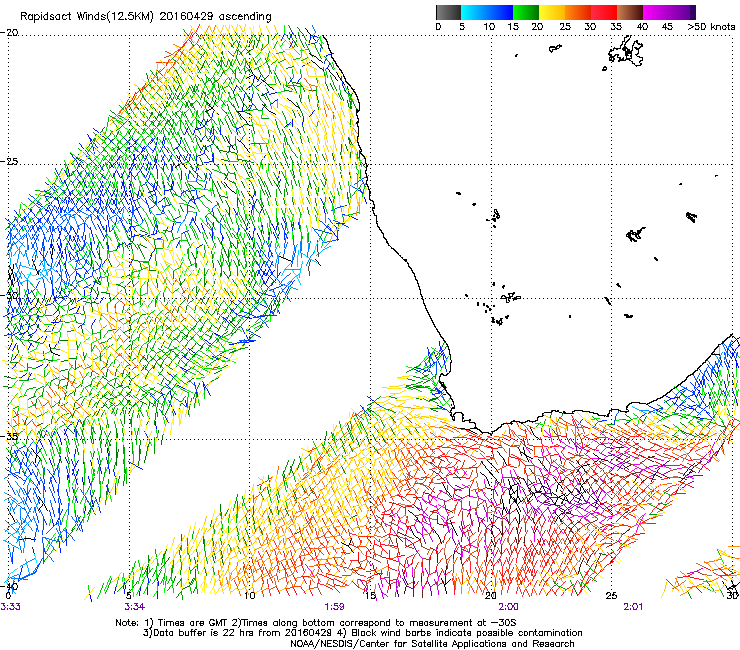740x650 pixels.
Task: Click the '>50 knots' legend label
Action: click(711, 27)
